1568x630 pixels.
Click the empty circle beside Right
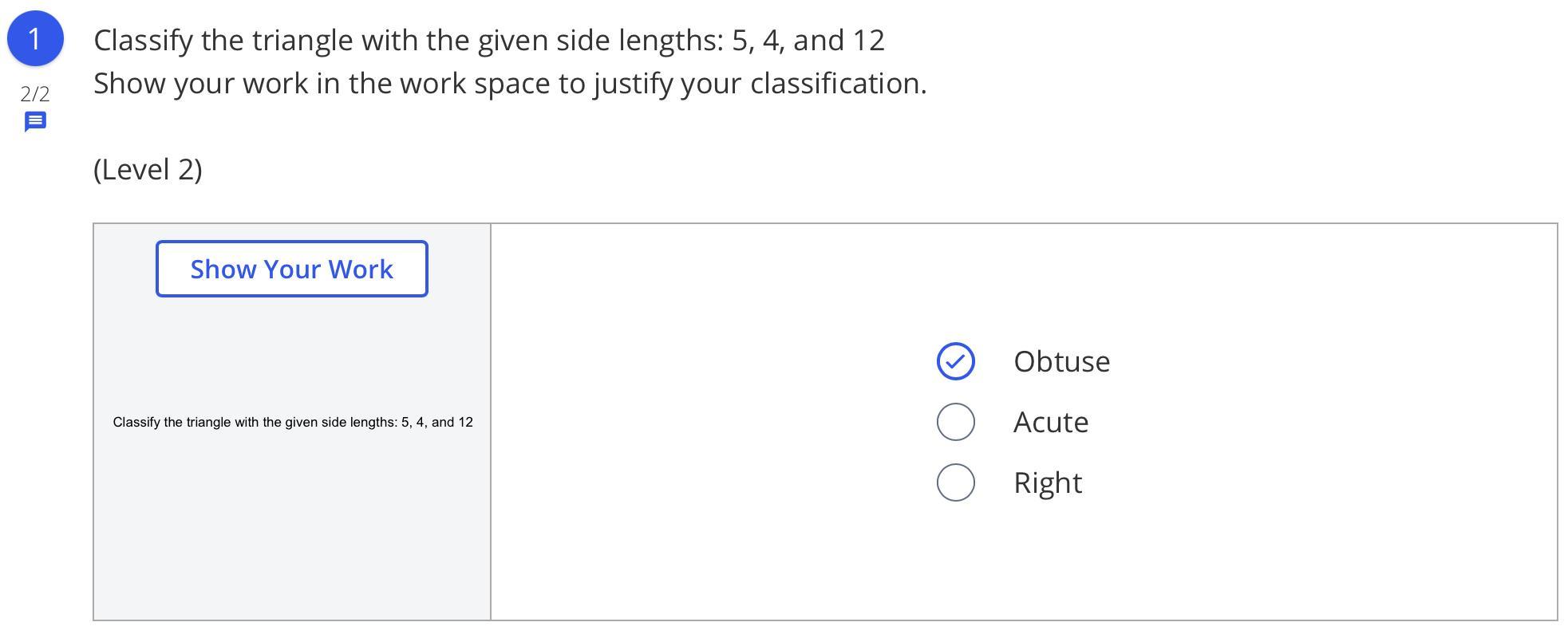[x=955, y=482]
